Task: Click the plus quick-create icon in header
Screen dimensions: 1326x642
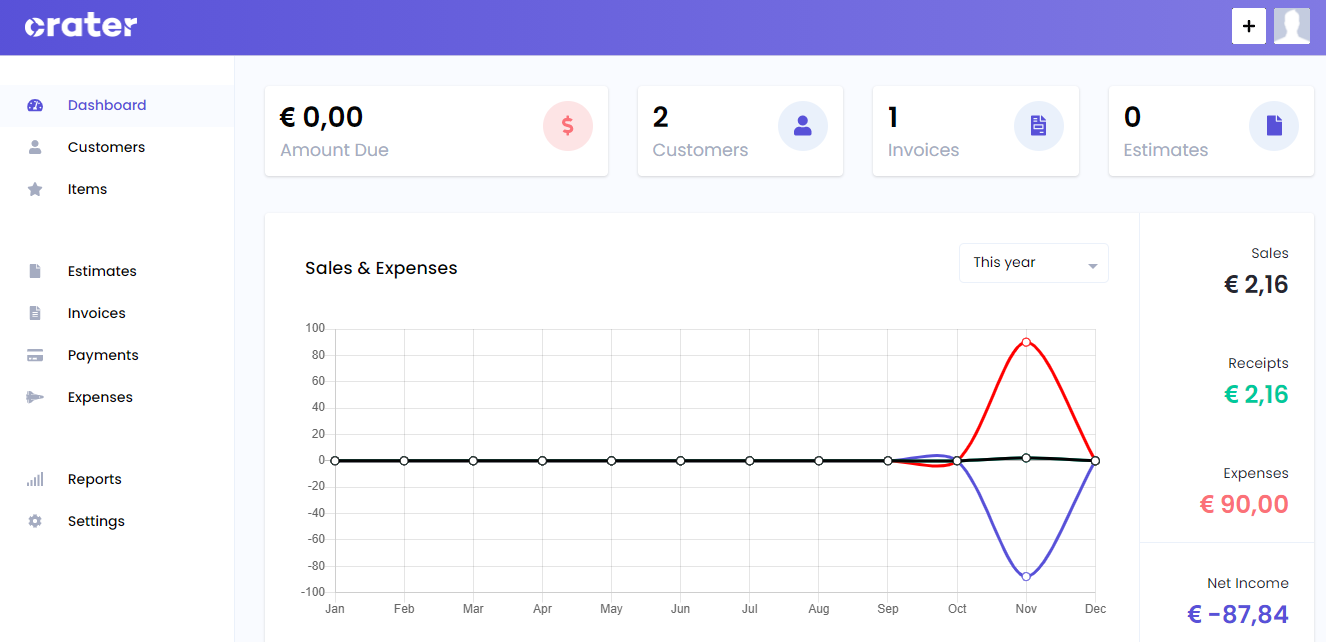Action: [1248, 27]
